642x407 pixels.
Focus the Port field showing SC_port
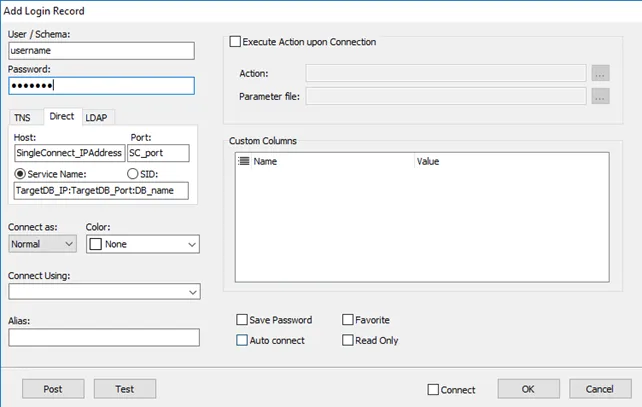pyautogui.click(x=158, y=153)
